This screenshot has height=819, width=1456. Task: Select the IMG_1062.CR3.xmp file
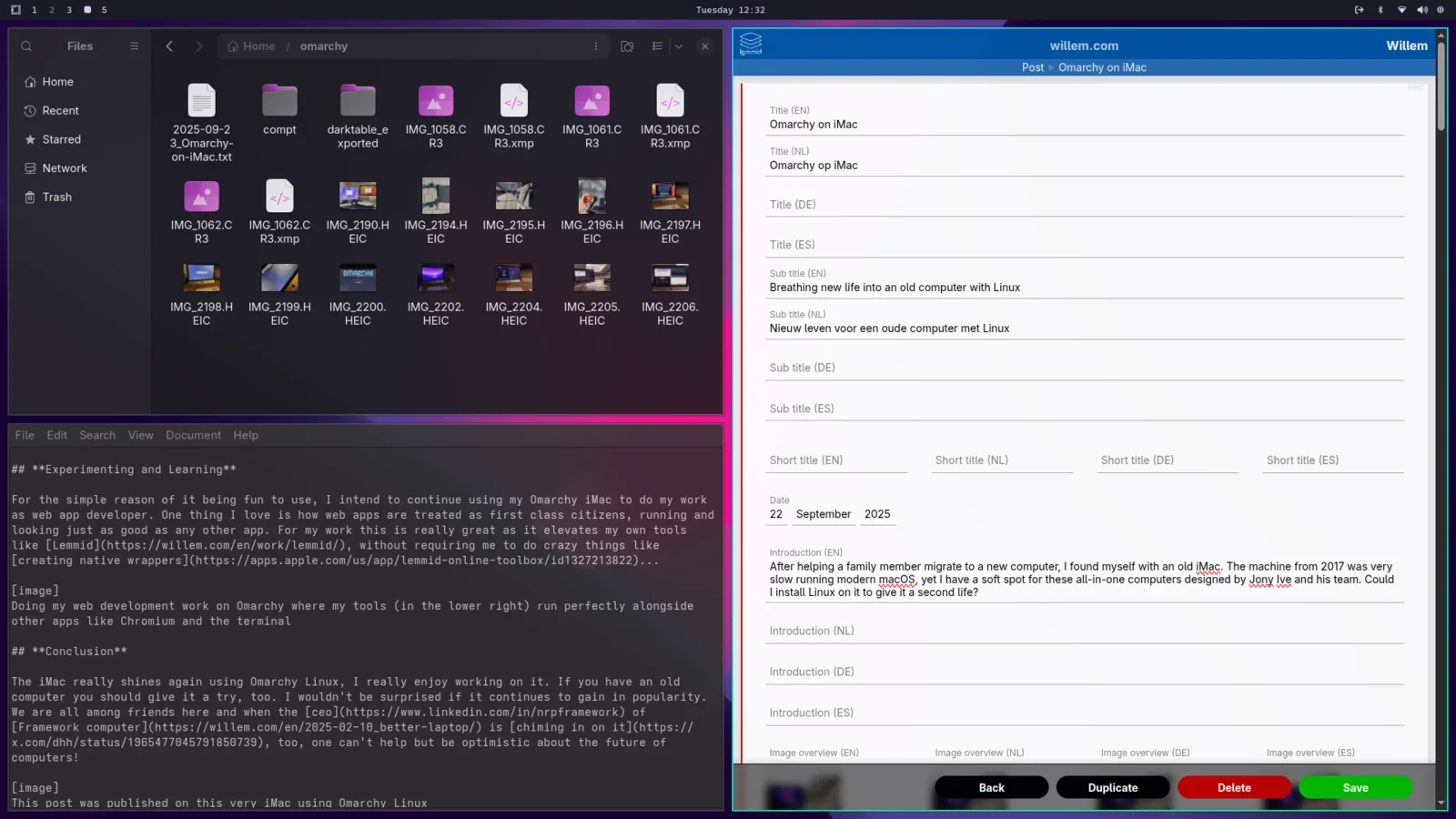pyautogui.click(x=279, y=212)
